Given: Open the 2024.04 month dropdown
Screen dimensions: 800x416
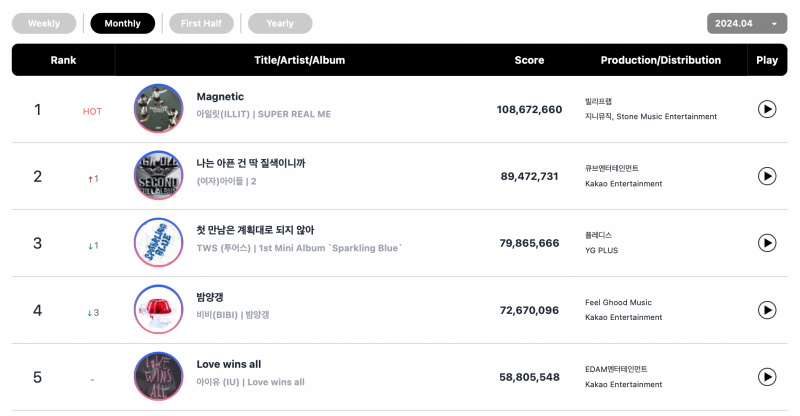Looking at the screenshot, I should 747,23.
